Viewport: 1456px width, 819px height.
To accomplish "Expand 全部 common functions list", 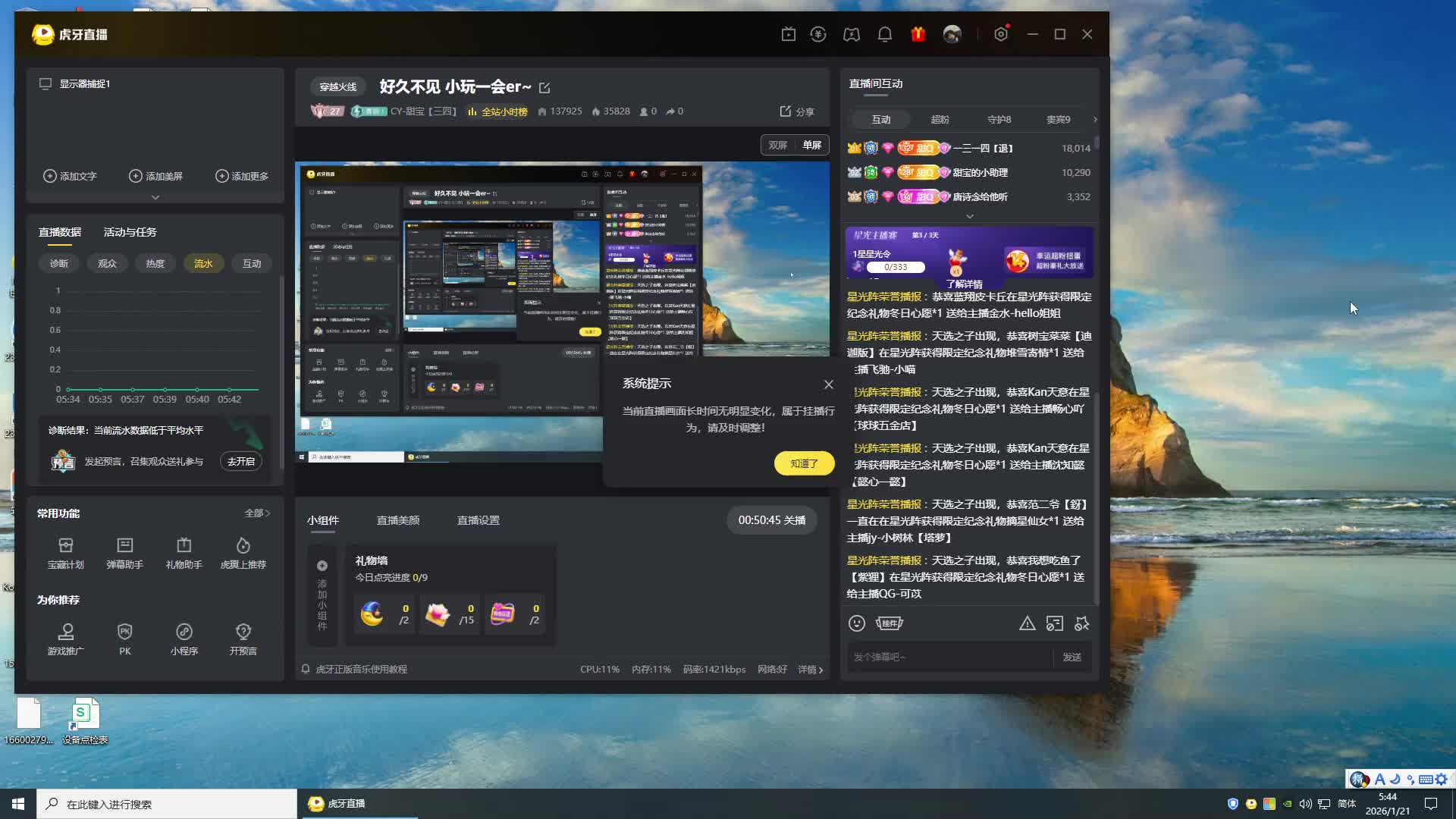I will click(257, 513).
